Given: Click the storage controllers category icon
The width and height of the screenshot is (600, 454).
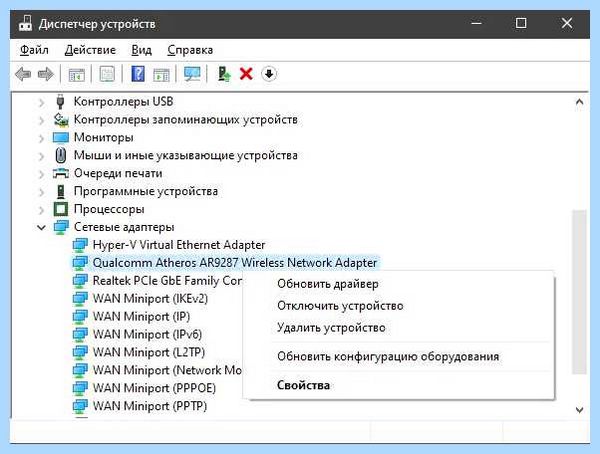Looking at the screenshot, I should (61, 119).
